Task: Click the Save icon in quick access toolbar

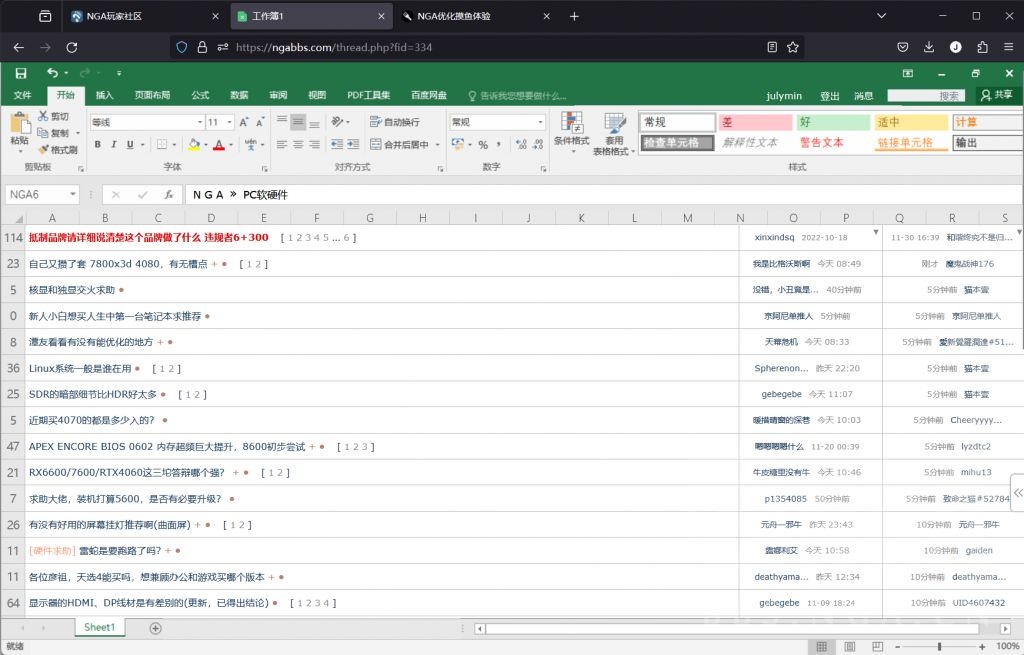Action: pos(21,73)
